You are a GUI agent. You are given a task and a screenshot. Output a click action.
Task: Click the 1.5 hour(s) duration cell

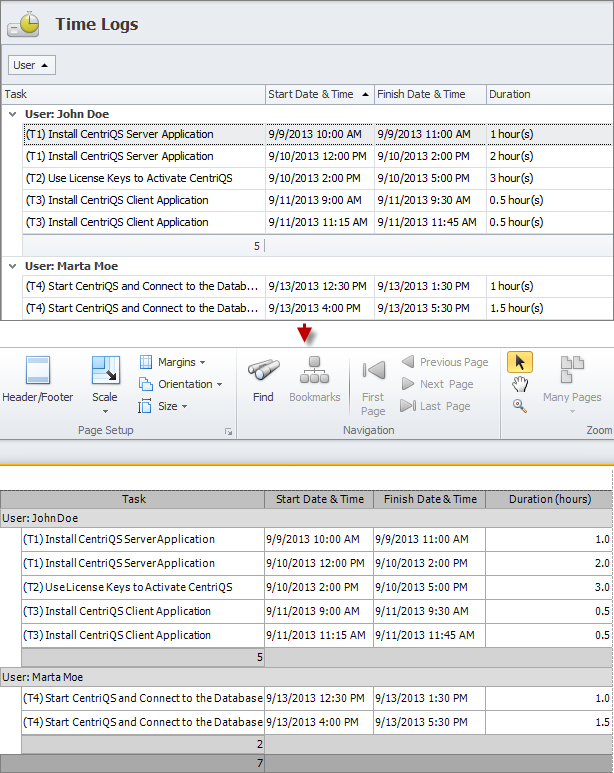coord(549,308)
